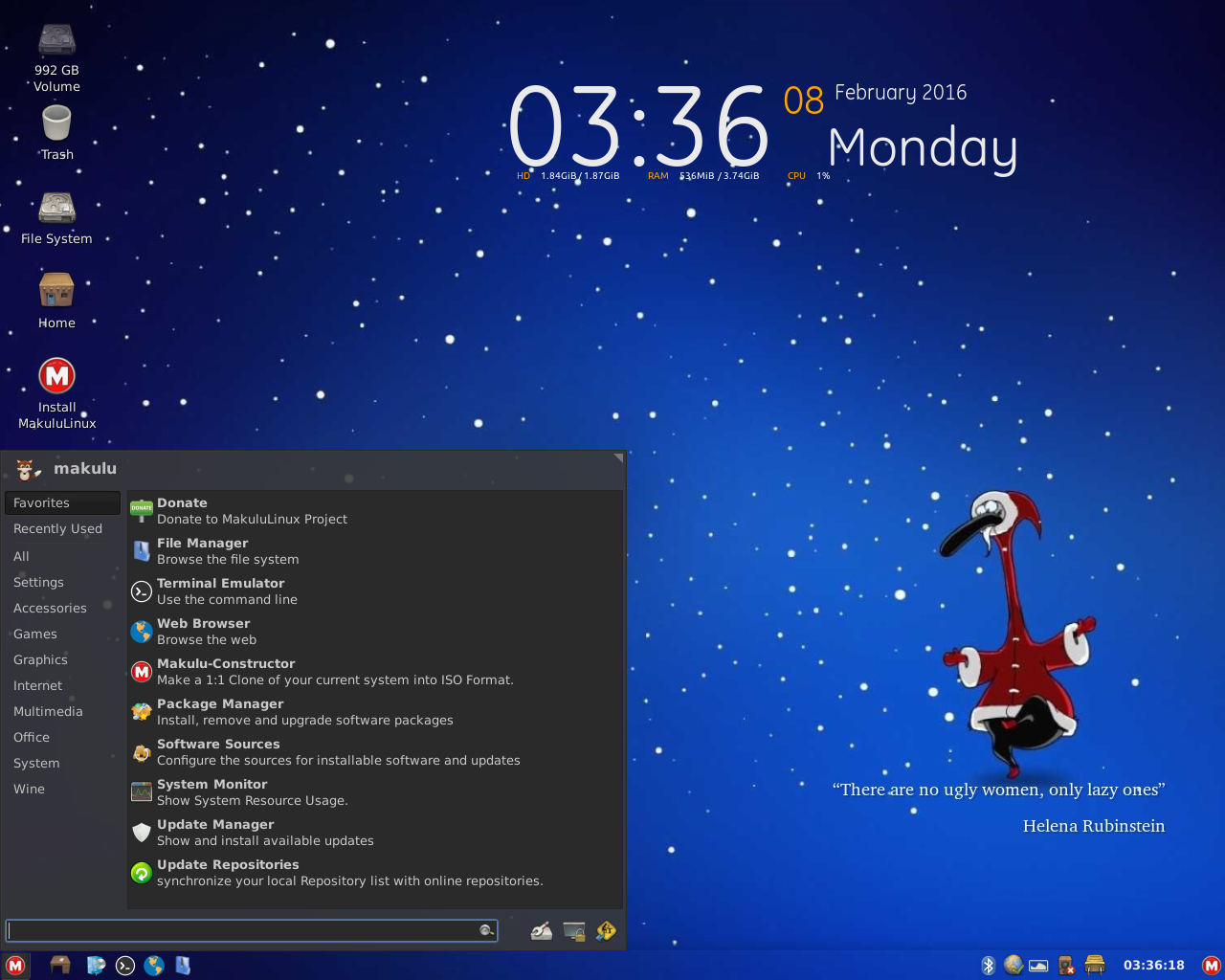
Task: Open Terminal Emulator in the menu list
Action: click(x=375, y=591)
